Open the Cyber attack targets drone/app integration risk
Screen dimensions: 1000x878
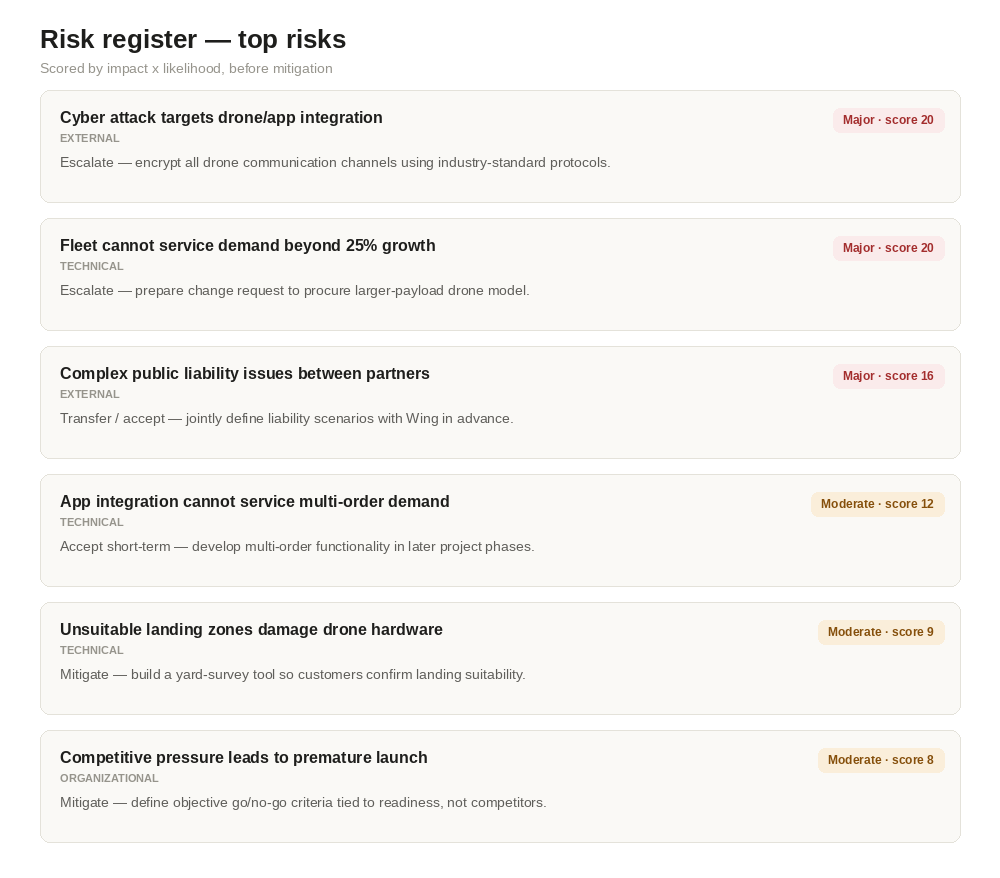click(221, 118)
